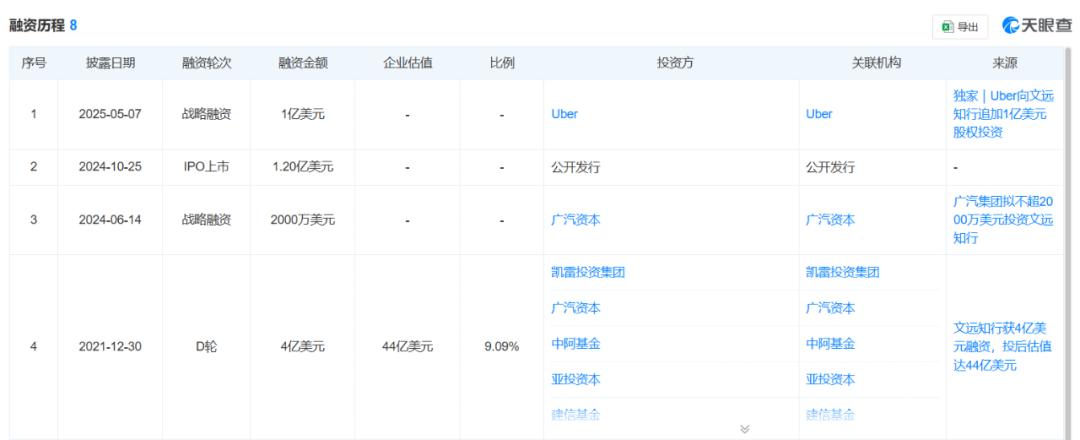Screen dimensions: 1080x440
Task: Open 凯雷投资集团 in 投资方 column
Action: (x=588, y=272)
